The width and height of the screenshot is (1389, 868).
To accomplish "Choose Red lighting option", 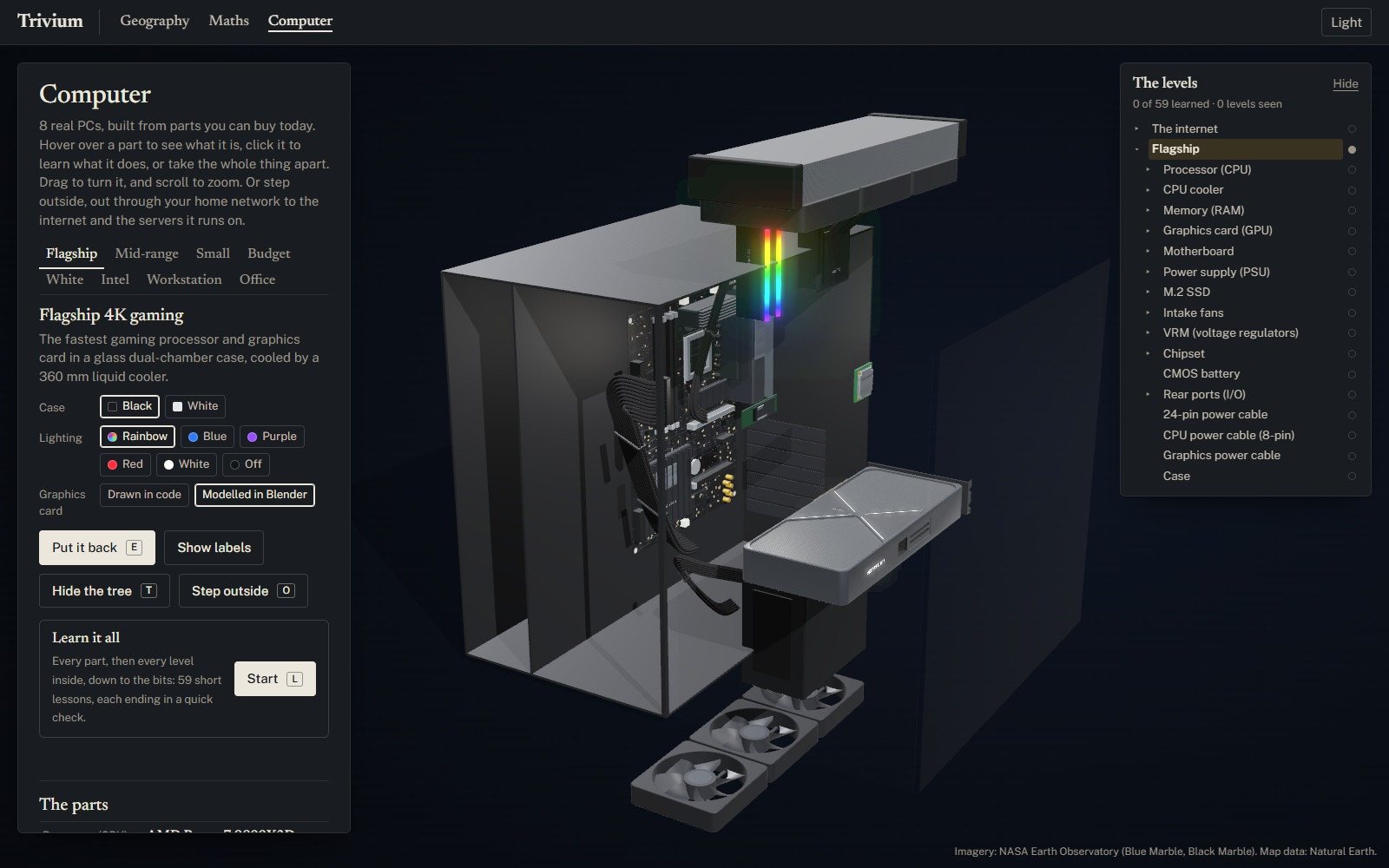I will pyautogui.click(x=125, y=464).
